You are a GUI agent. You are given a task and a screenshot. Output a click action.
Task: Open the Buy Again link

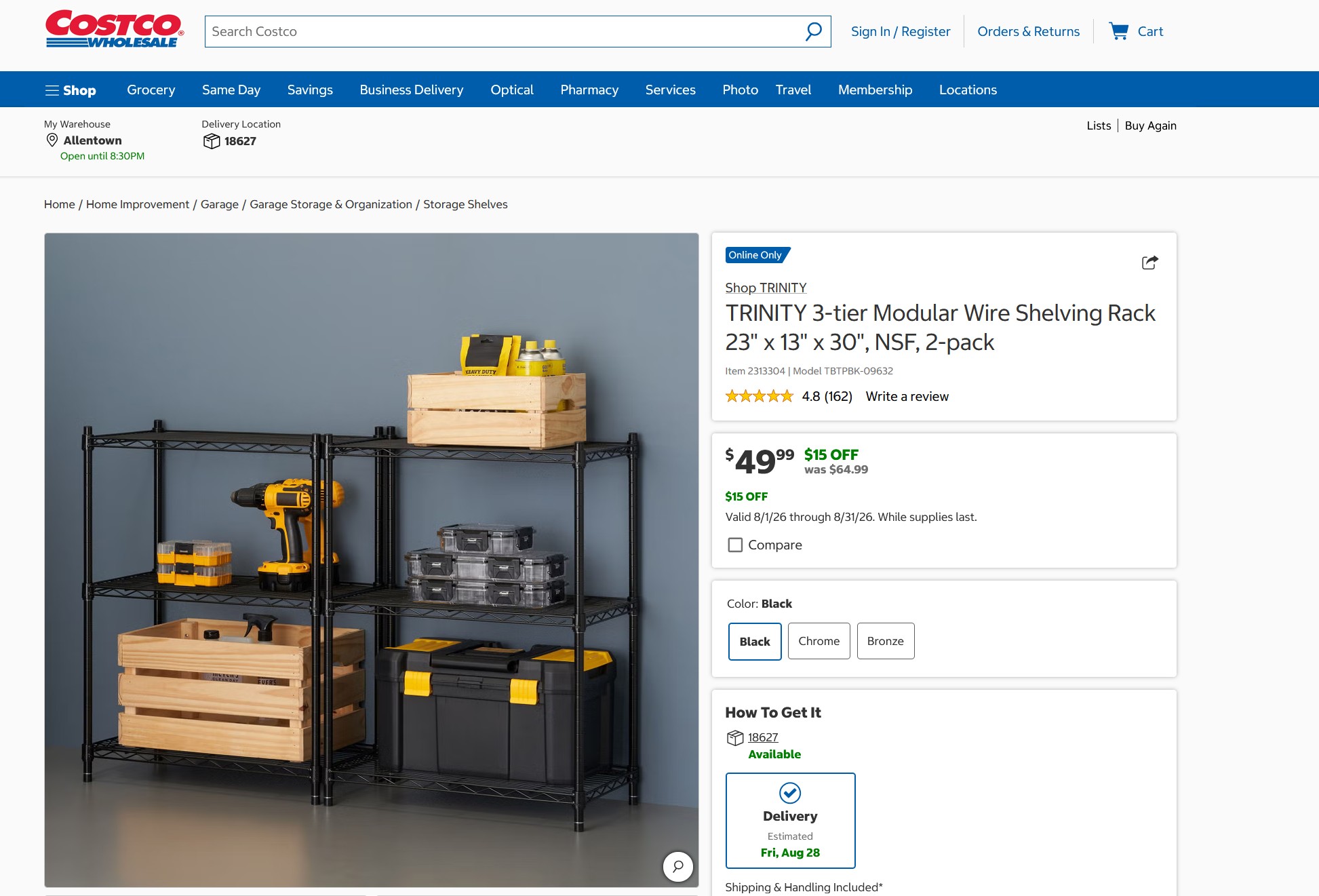tap(1150, 125)
